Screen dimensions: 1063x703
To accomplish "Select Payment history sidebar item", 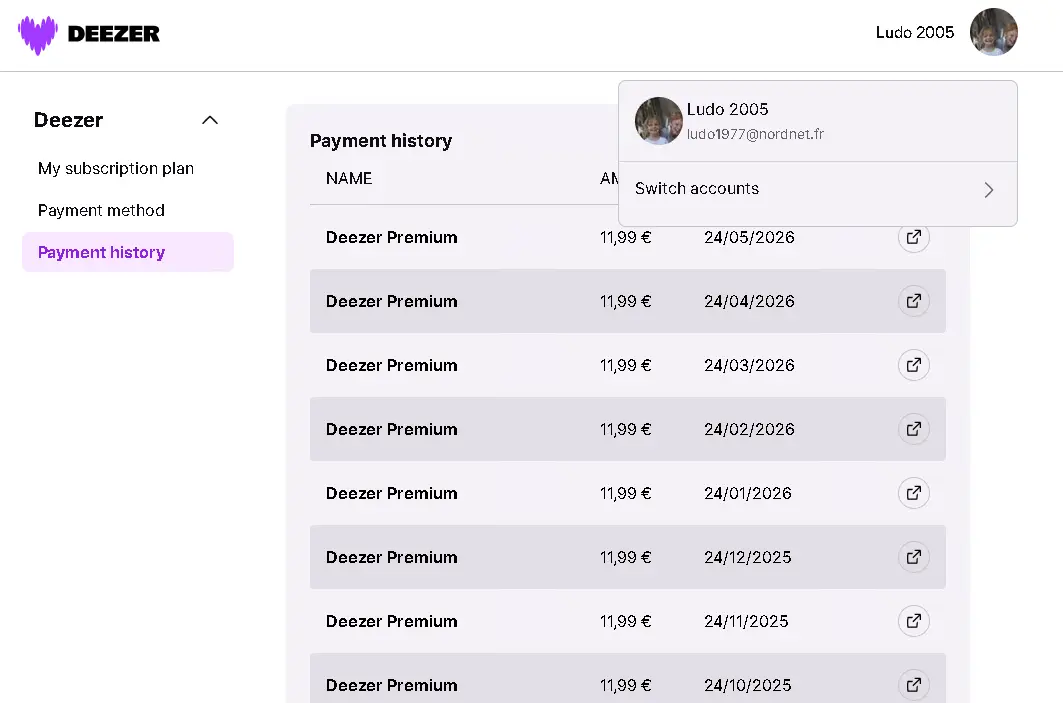I will (x=128, y=252).
